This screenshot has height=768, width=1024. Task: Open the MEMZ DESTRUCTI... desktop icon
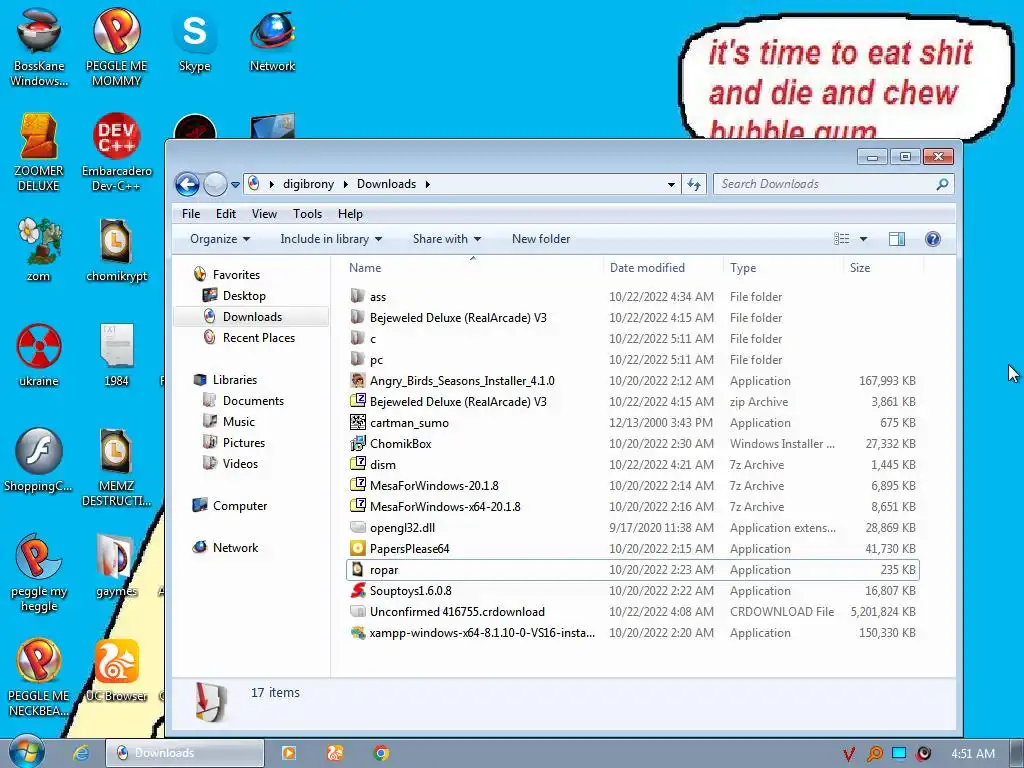click(116, 467)
